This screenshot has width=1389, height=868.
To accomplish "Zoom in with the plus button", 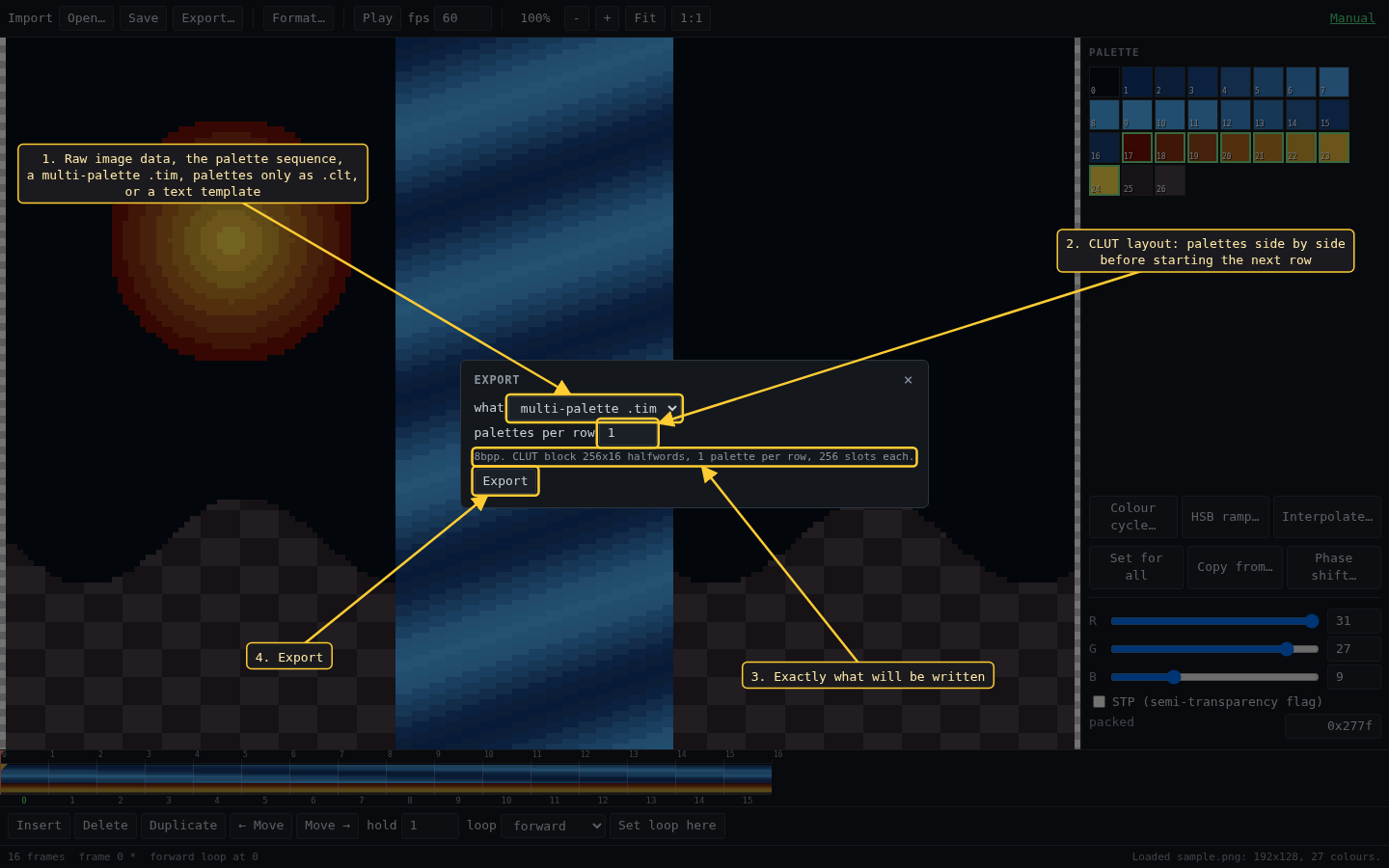I will click(607, 18).
